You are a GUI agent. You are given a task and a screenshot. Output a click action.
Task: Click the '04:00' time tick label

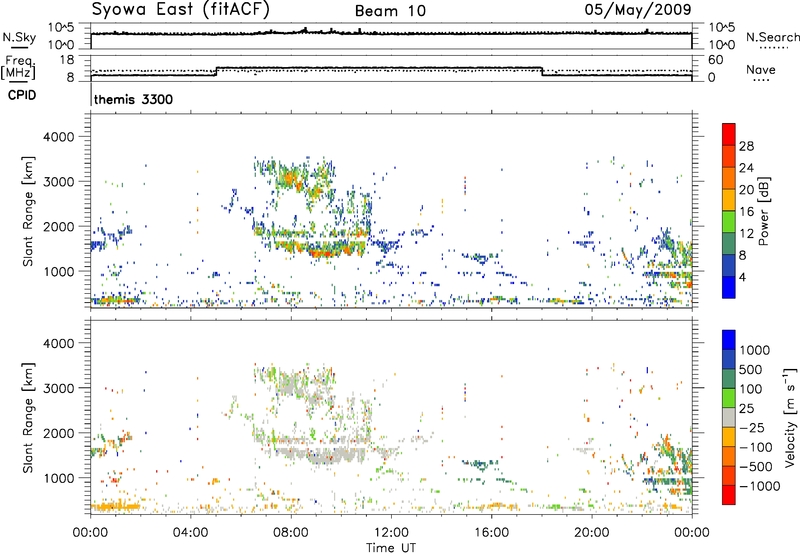[190, 533]
